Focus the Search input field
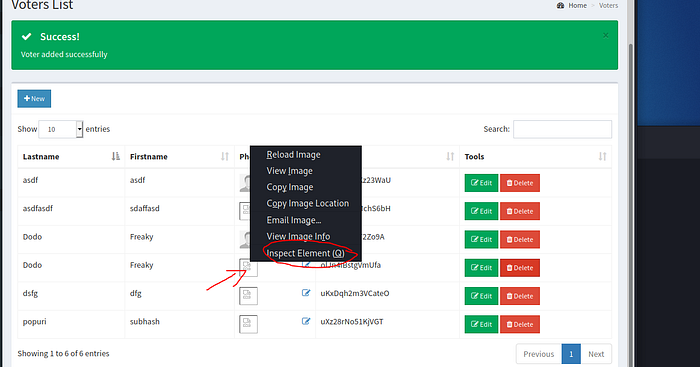 [x=562, y=129]
